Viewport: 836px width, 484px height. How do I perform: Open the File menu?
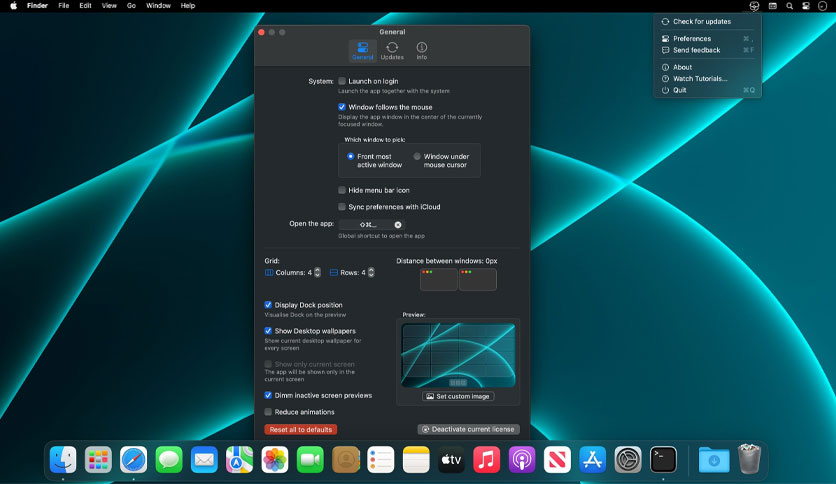[63, 6]
